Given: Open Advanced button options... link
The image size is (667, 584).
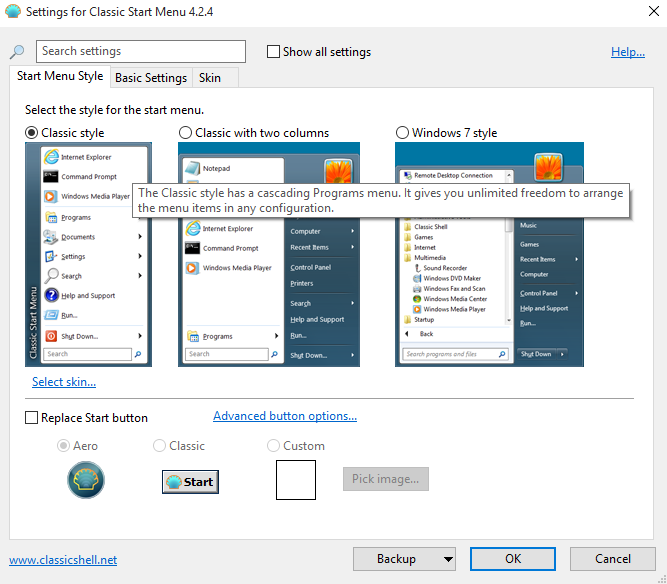Looking at the screenshot, I should [285, 416].
